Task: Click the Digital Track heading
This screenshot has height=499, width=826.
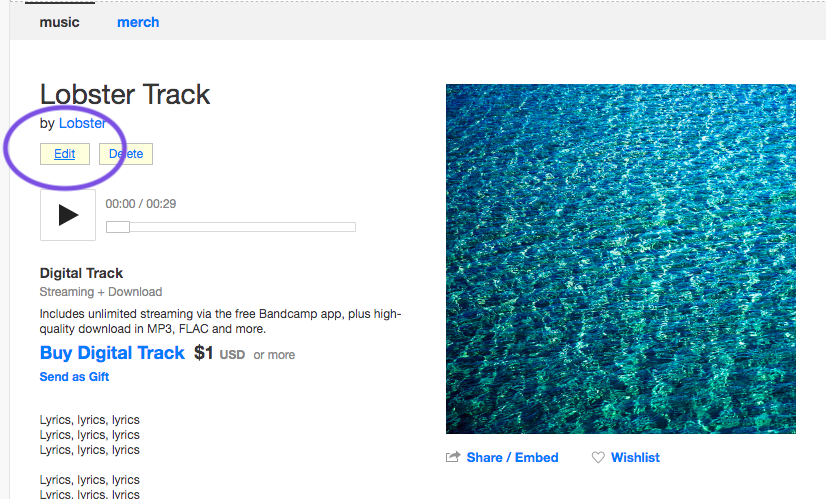Action: [81, 273]
